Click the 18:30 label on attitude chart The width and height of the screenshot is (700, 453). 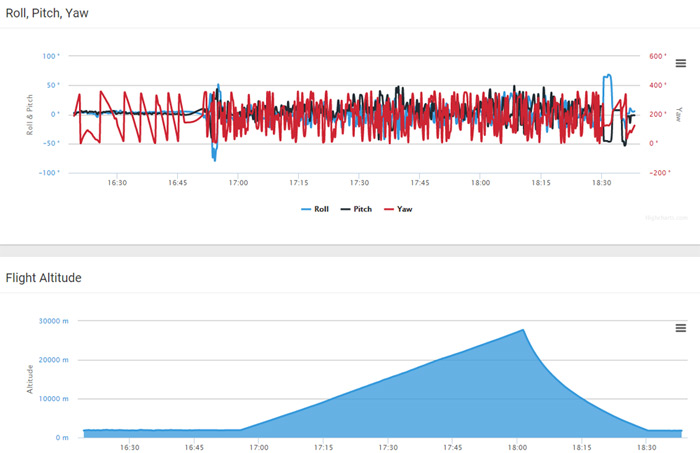click(601, 183)
